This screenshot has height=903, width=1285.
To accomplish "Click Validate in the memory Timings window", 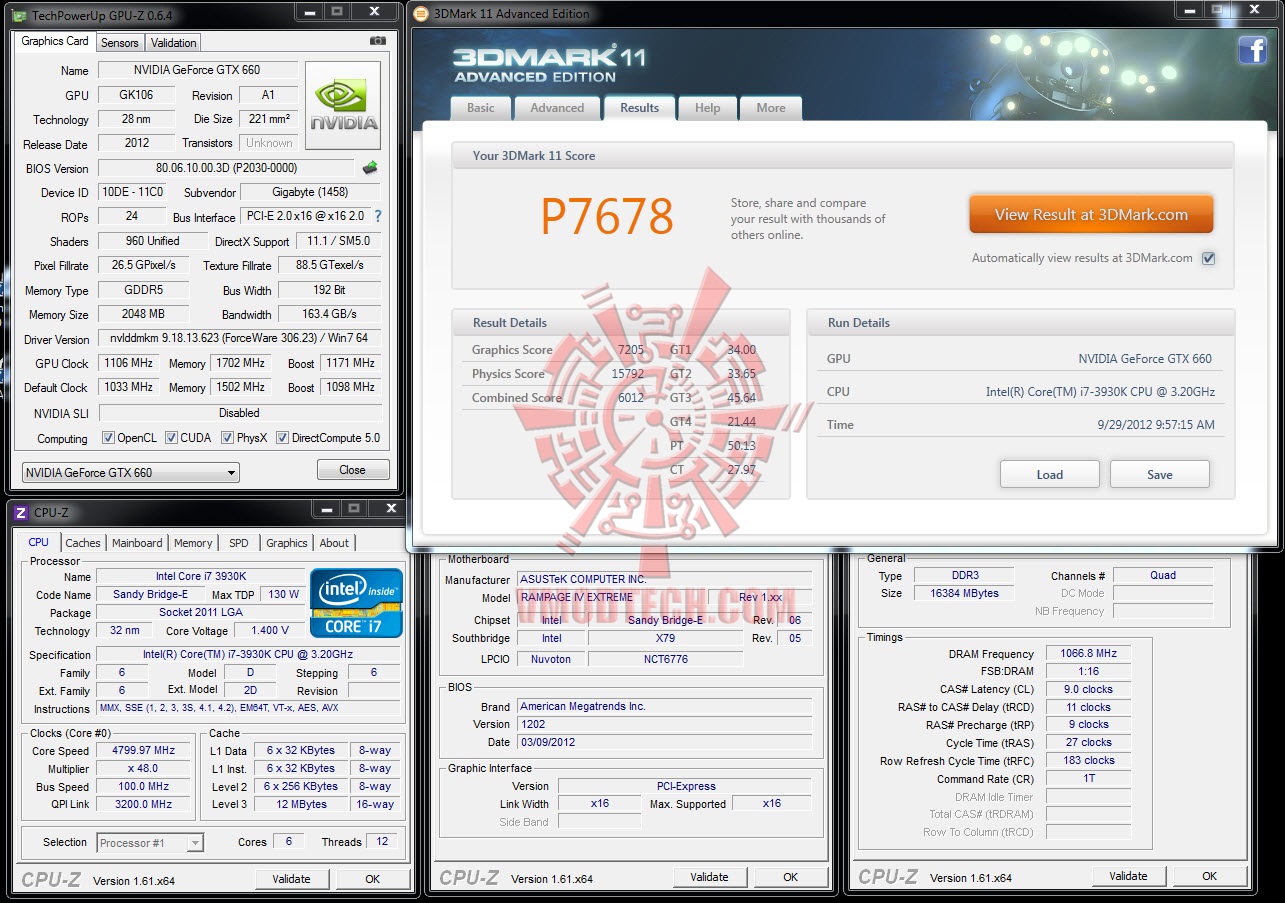I will pos(1129,876).
